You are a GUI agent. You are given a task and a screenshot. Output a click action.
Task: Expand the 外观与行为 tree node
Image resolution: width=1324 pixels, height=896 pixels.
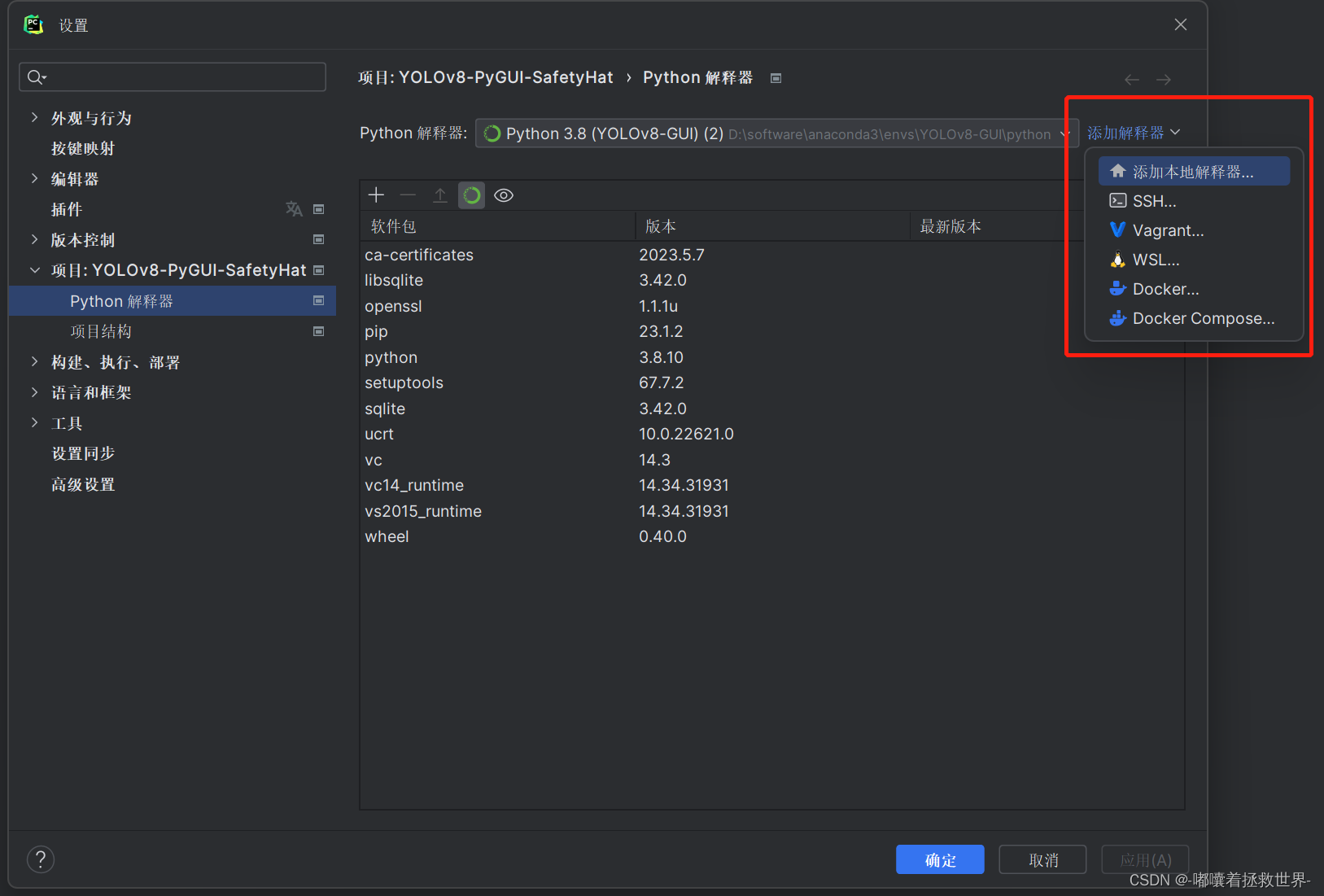(x=34, y=117)
